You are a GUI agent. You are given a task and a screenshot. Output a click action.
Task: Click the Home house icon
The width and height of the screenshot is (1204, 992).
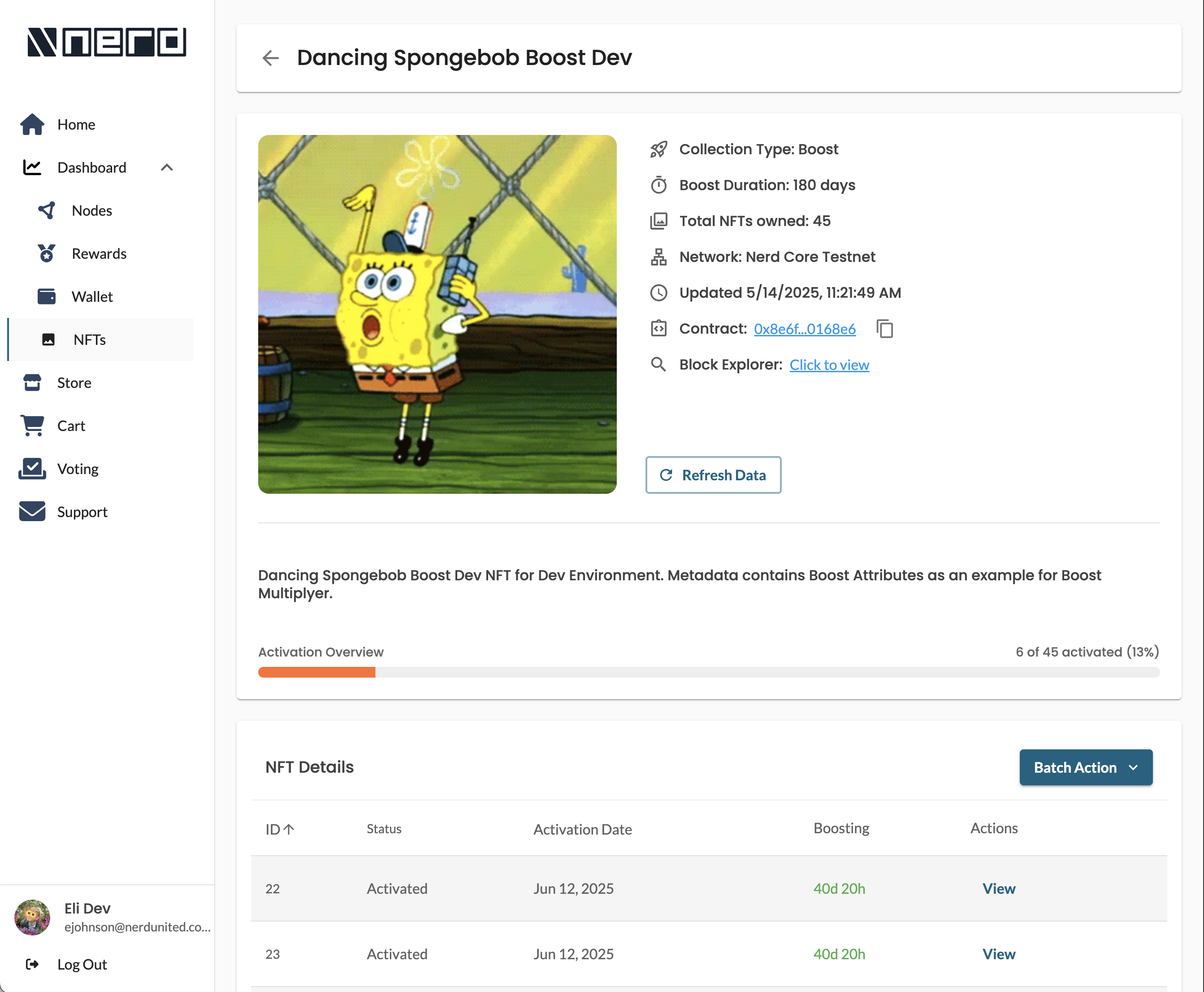pos(32,125)
